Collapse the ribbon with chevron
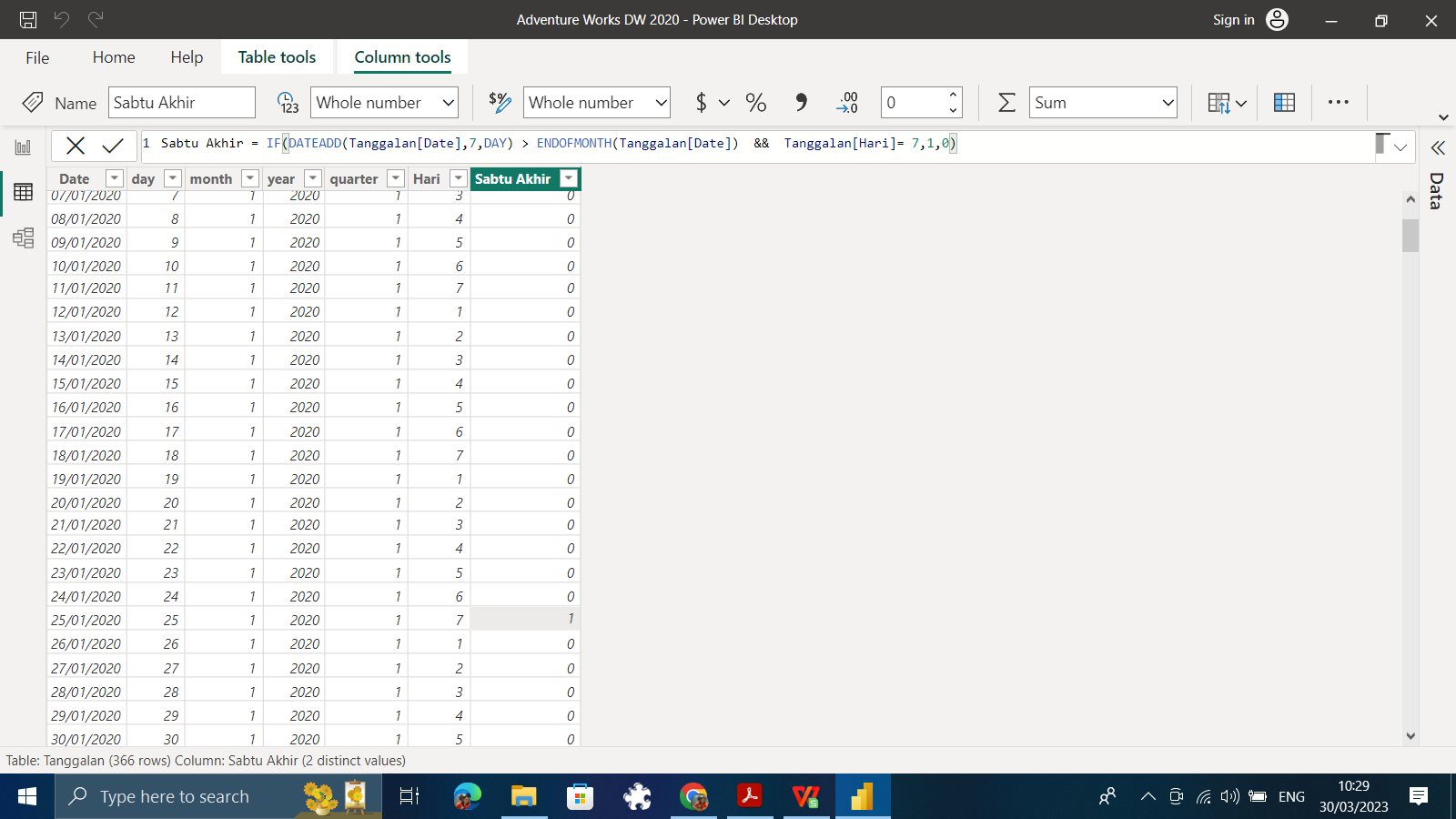This screenshot has width=1456, height=819. tap(1443, 117)
